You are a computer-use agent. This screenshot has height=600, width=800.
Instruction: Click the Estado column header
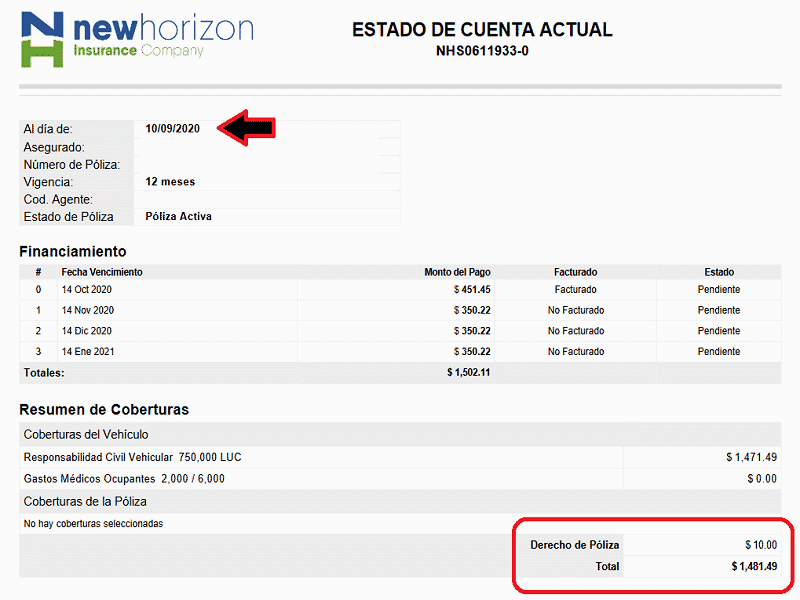718,272
